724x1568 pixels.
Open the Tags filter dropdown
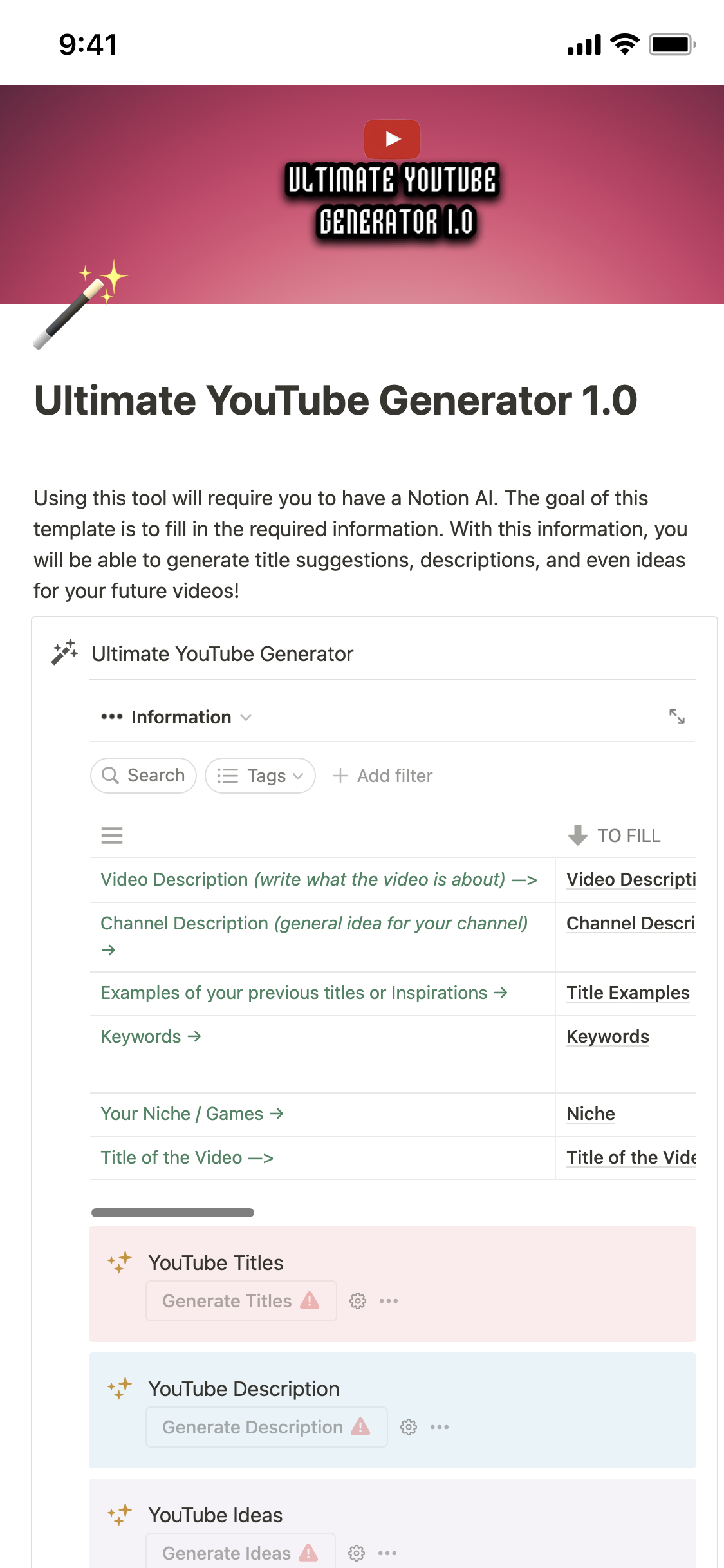click(260, 776)
